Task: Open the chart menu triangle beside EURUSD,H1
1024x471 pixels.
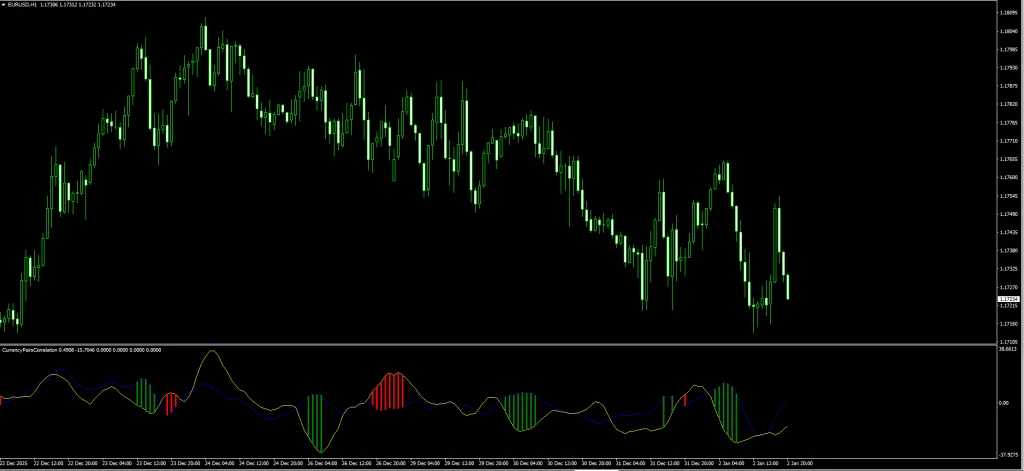Action: click(x=3, y=4)
